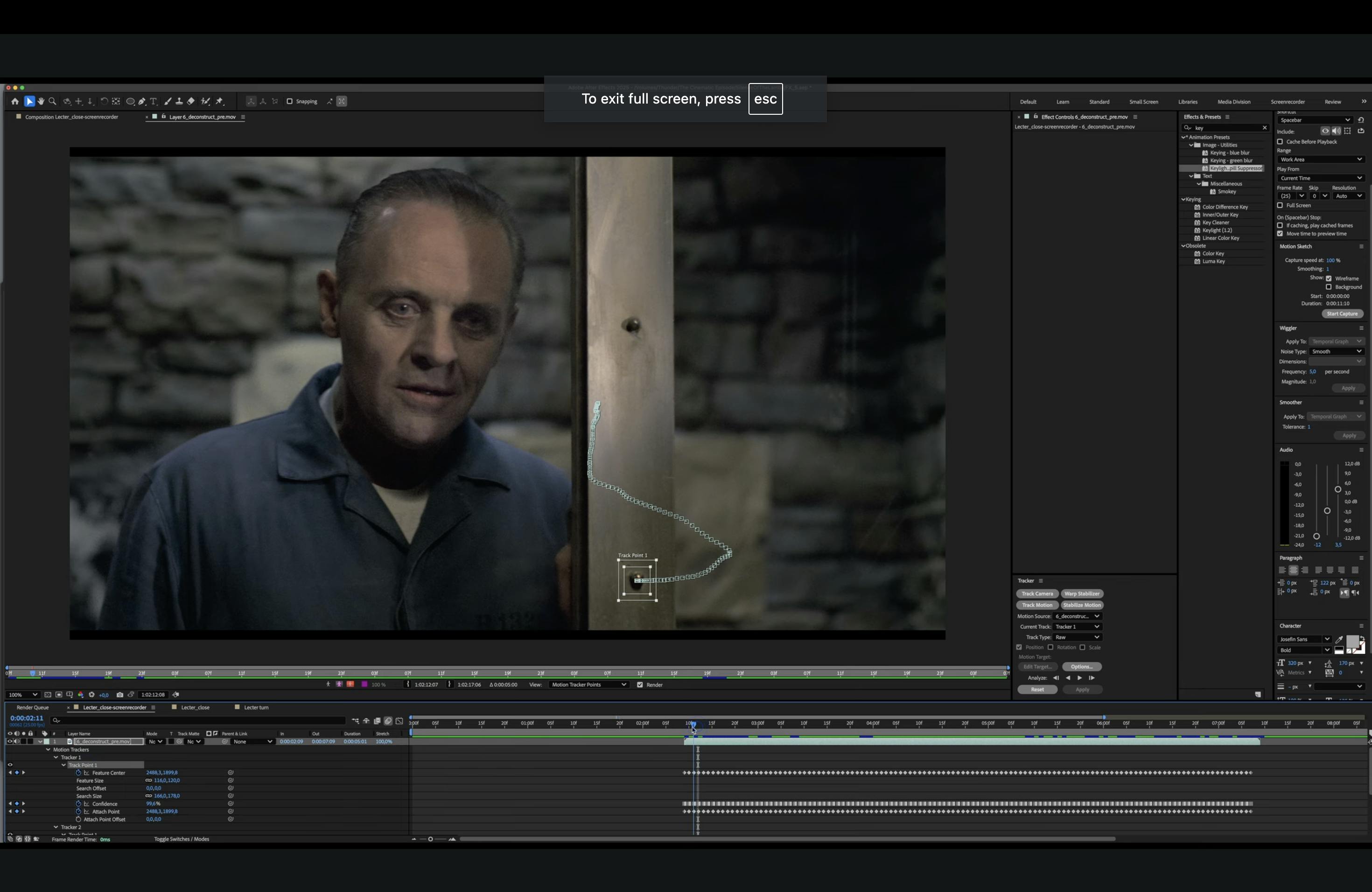Analyze one frame backward in Tracker
The height and width of the screenshot is (892, 1372).
point(1056,678)
